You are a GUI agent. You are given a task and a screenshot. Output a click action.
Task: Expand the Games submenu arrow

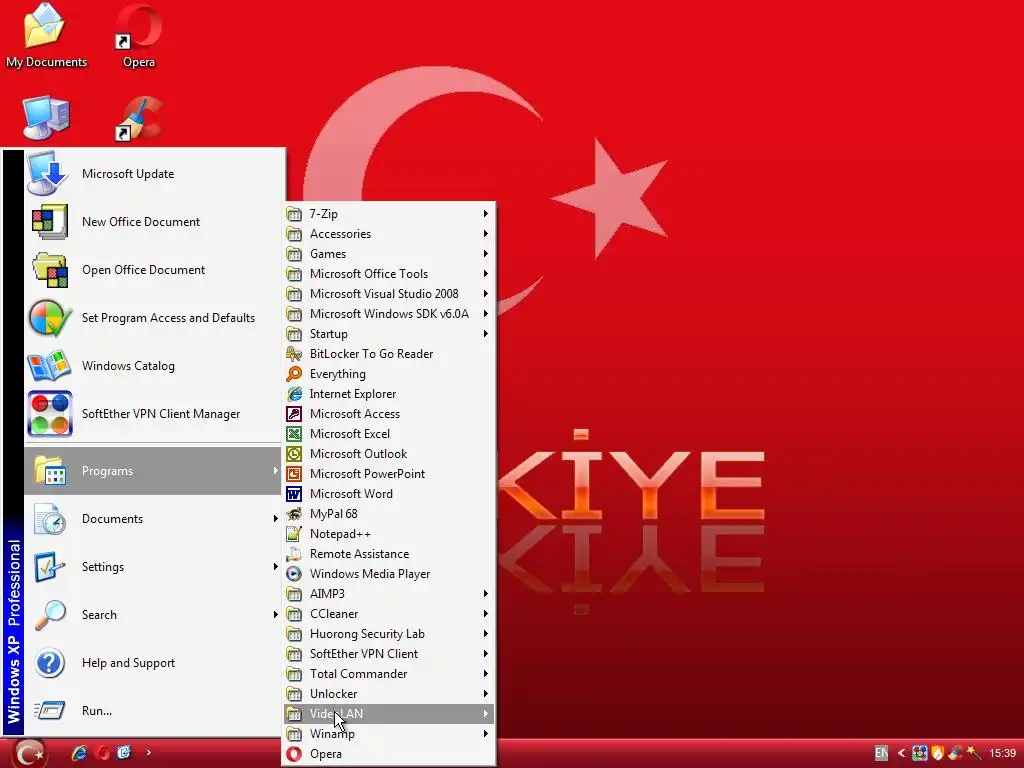pos(485,253)
